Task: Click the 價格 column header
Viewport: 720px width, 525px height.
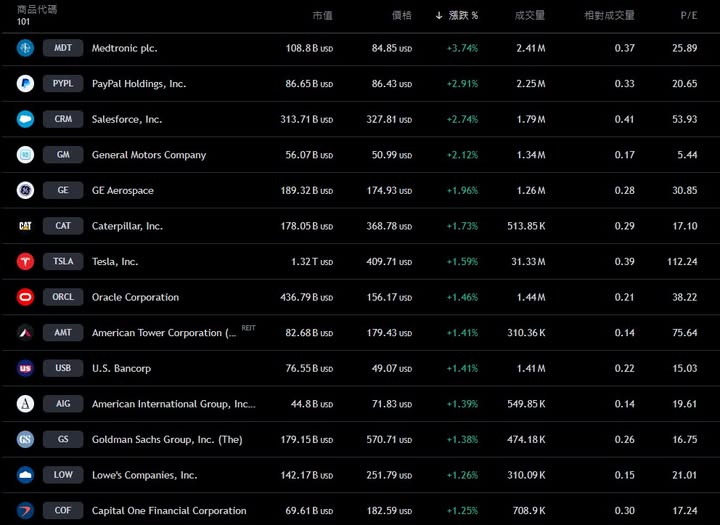Action: pos(402,16)
